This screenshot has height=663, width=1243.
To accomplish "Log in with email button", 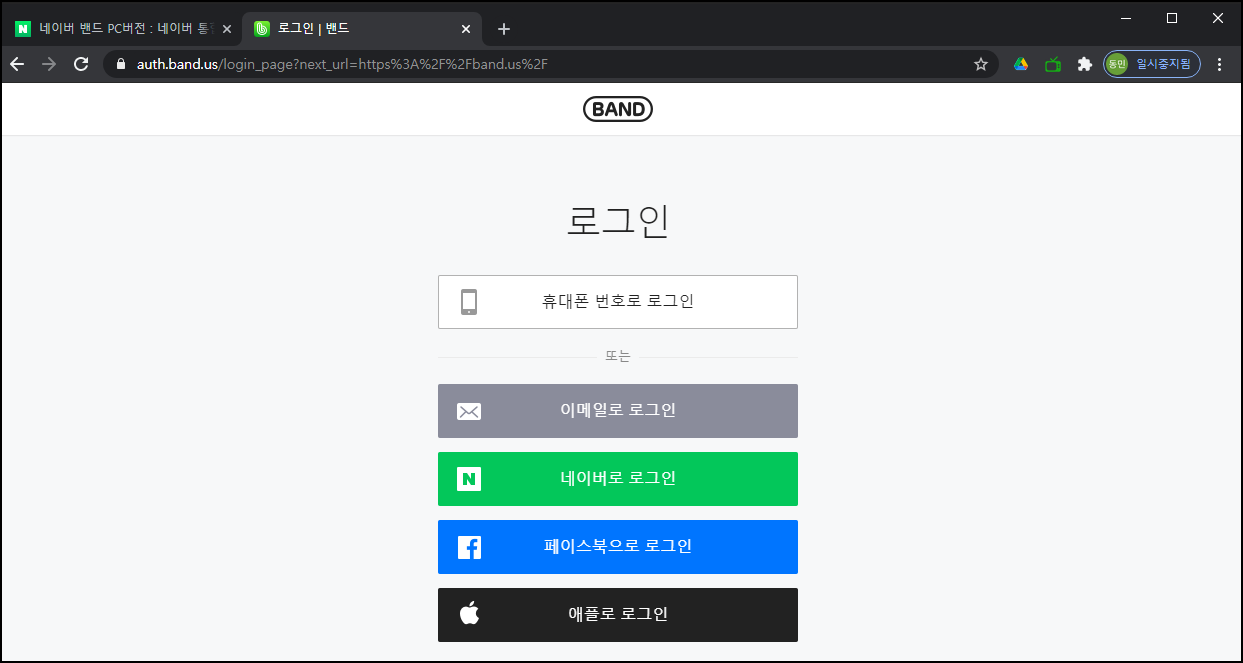I will click(x=618, y=411).
